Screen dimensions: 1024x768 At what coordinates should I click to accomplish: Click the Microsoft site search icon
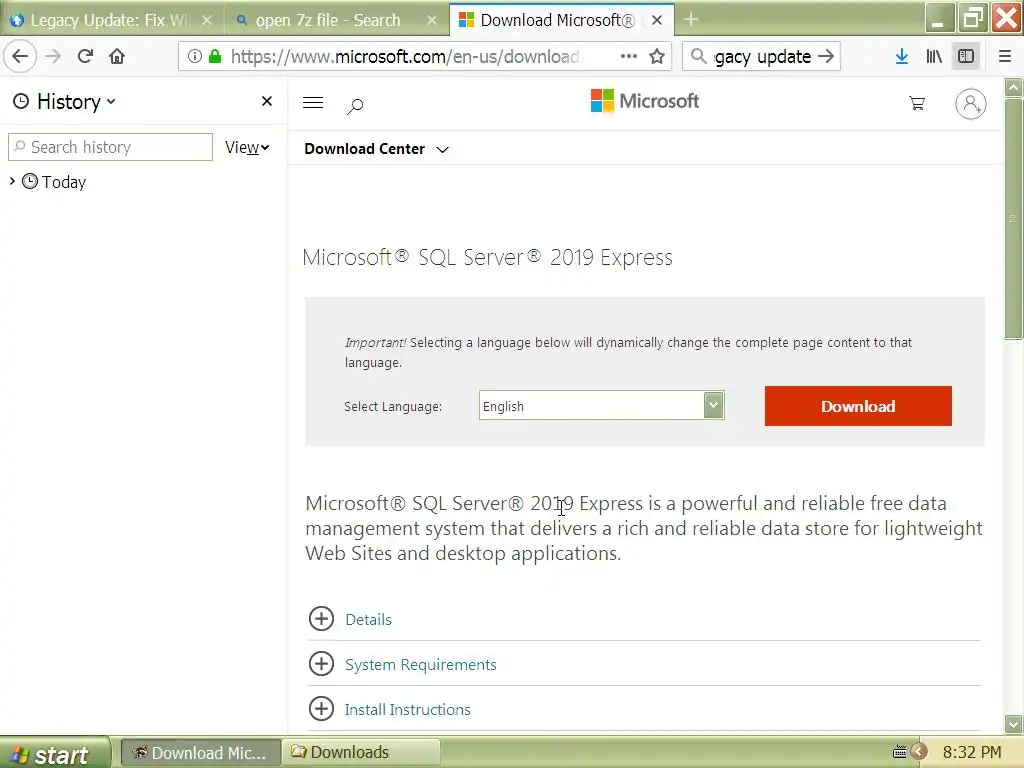pyautogui.click(x=355, y=105)
